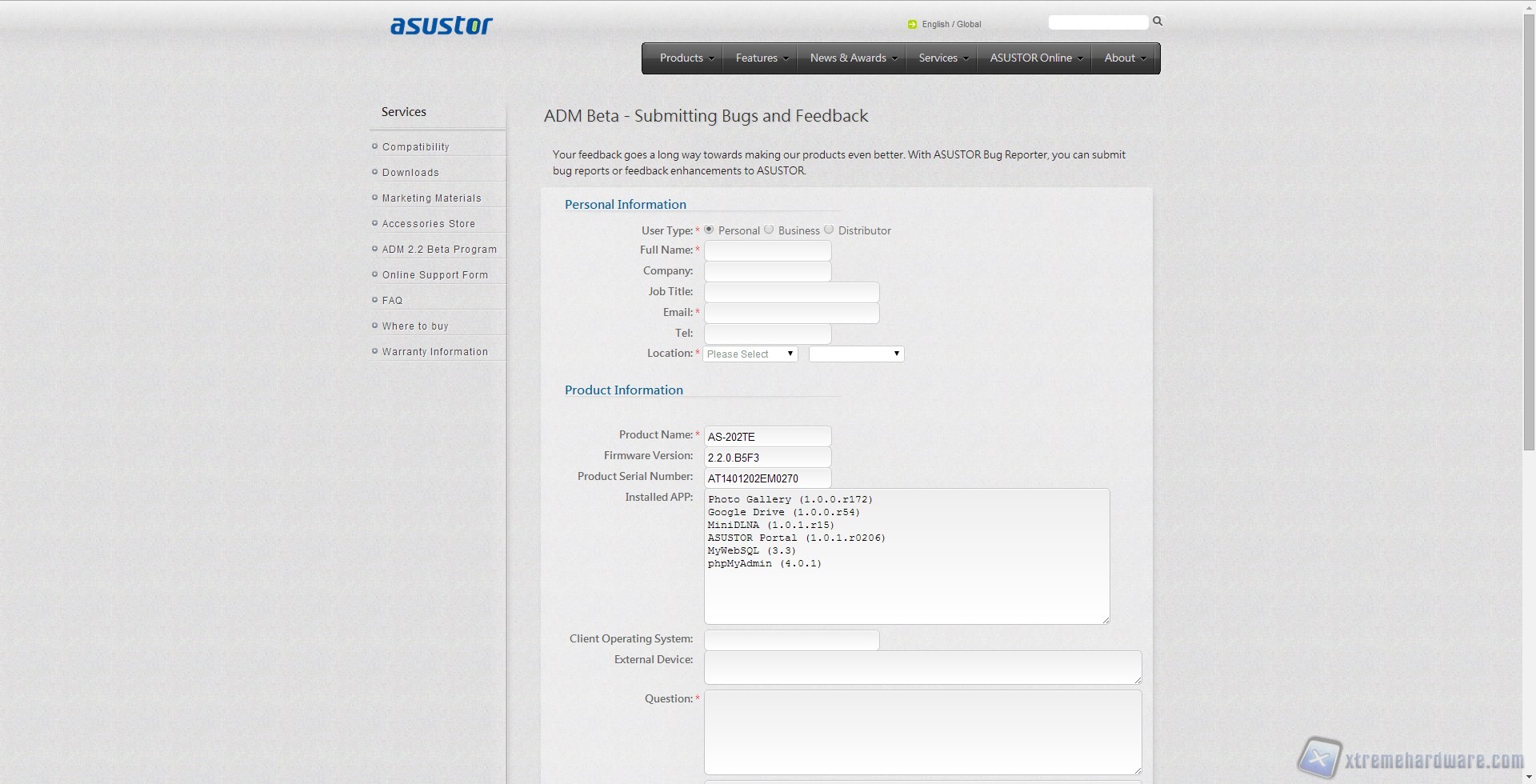Screen dimensions: 1536x784
Task: Click the FAQ bullet icon in sidebar
Action: [x=374, y=300]
